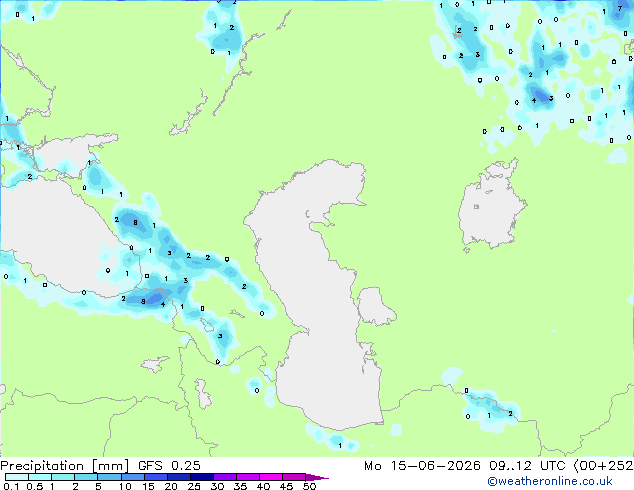The image size is (634, 490).
Task: Click the 'Precipitation [mm]' title text
Action: coord(64,466)
